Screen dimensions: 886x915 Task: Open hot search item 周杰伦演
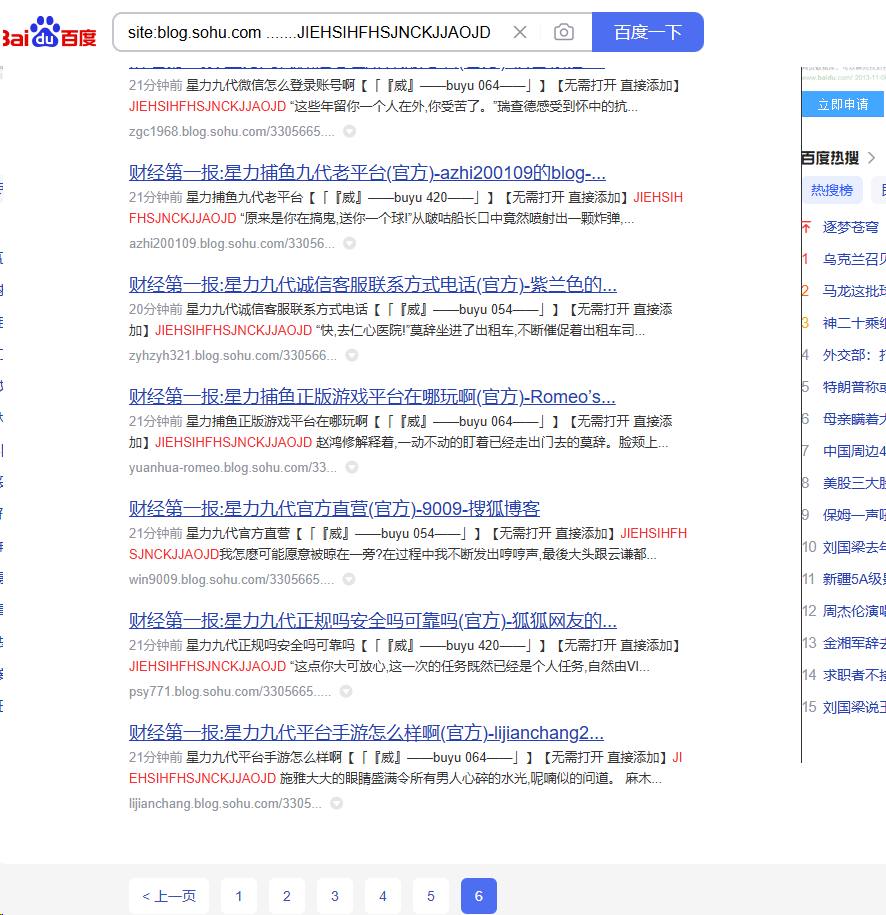coord(854,611)
